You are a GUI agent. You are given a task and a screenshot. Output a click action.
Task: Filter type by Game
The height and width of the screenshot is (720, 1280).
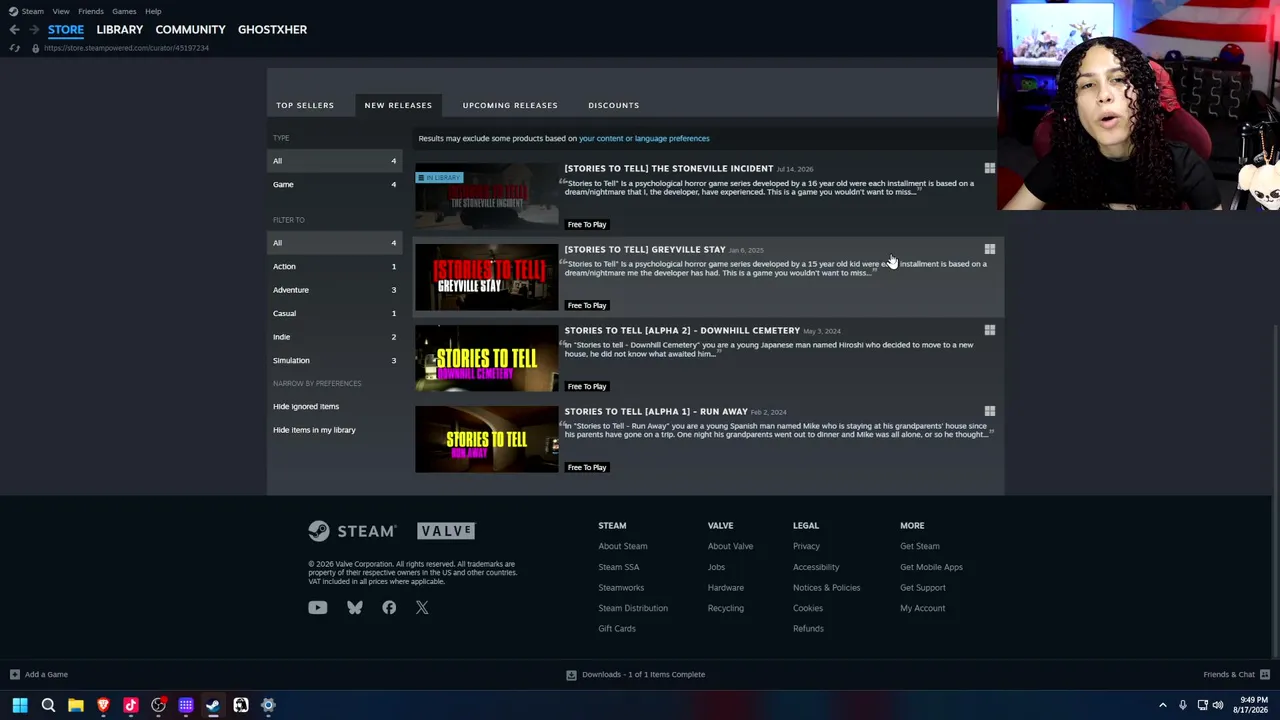[334, 184]
